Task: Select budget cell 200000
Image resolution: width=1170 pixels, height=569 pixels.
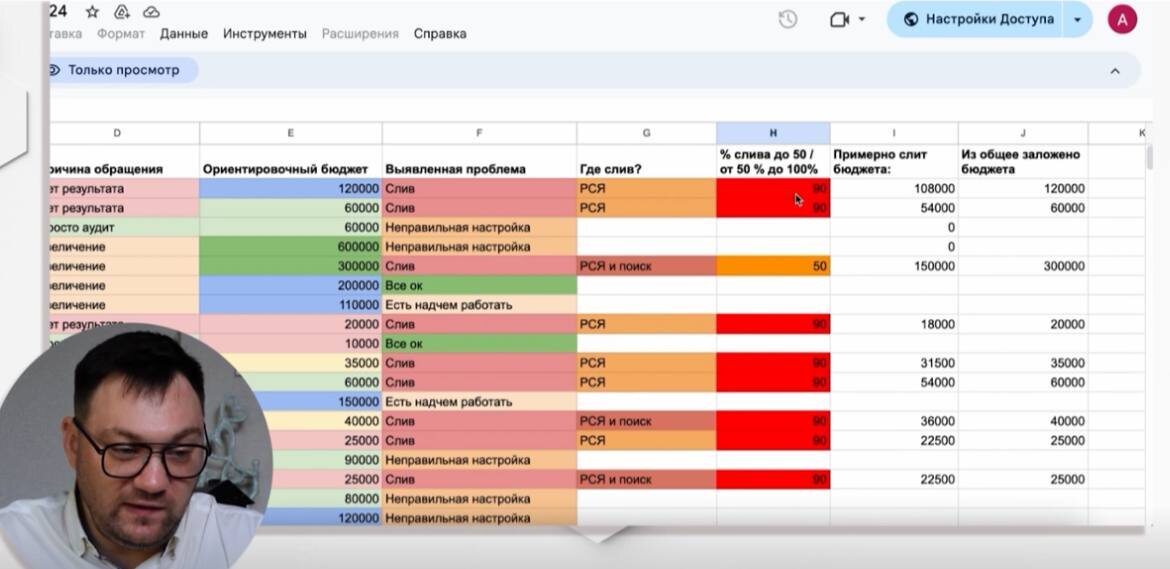Action: pos(290,286)
